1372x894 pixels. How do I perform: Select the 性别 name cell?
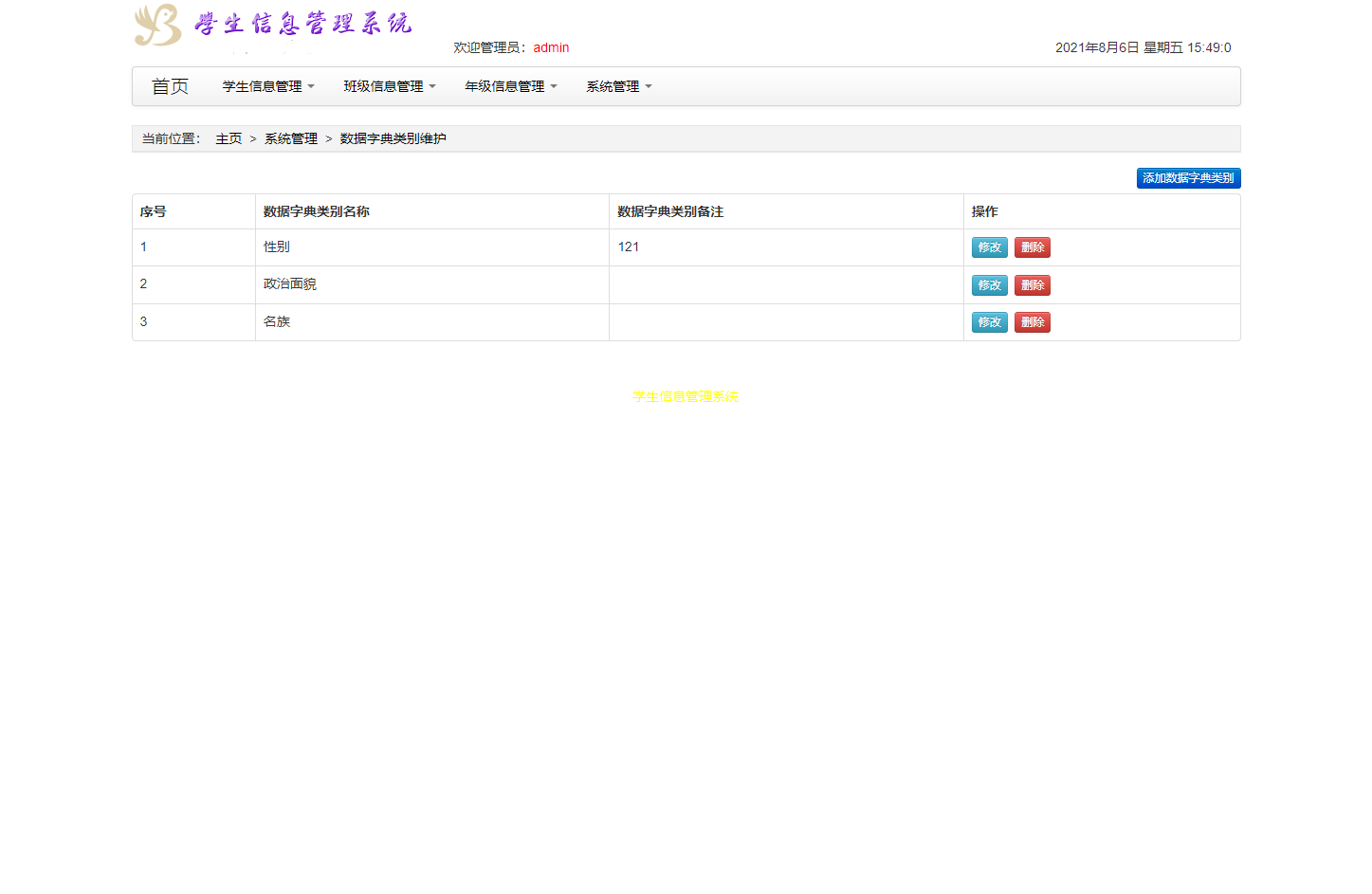(x=432, y=247)
